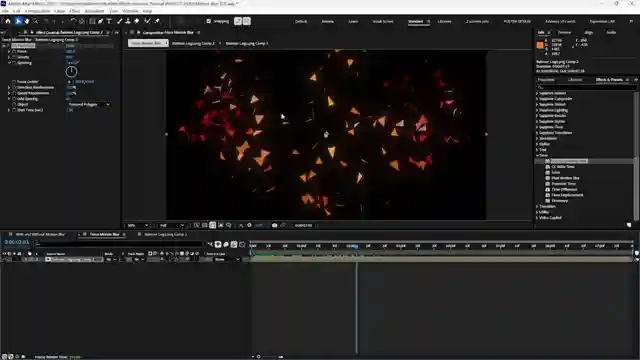Select the Type (T) tool

109,21
